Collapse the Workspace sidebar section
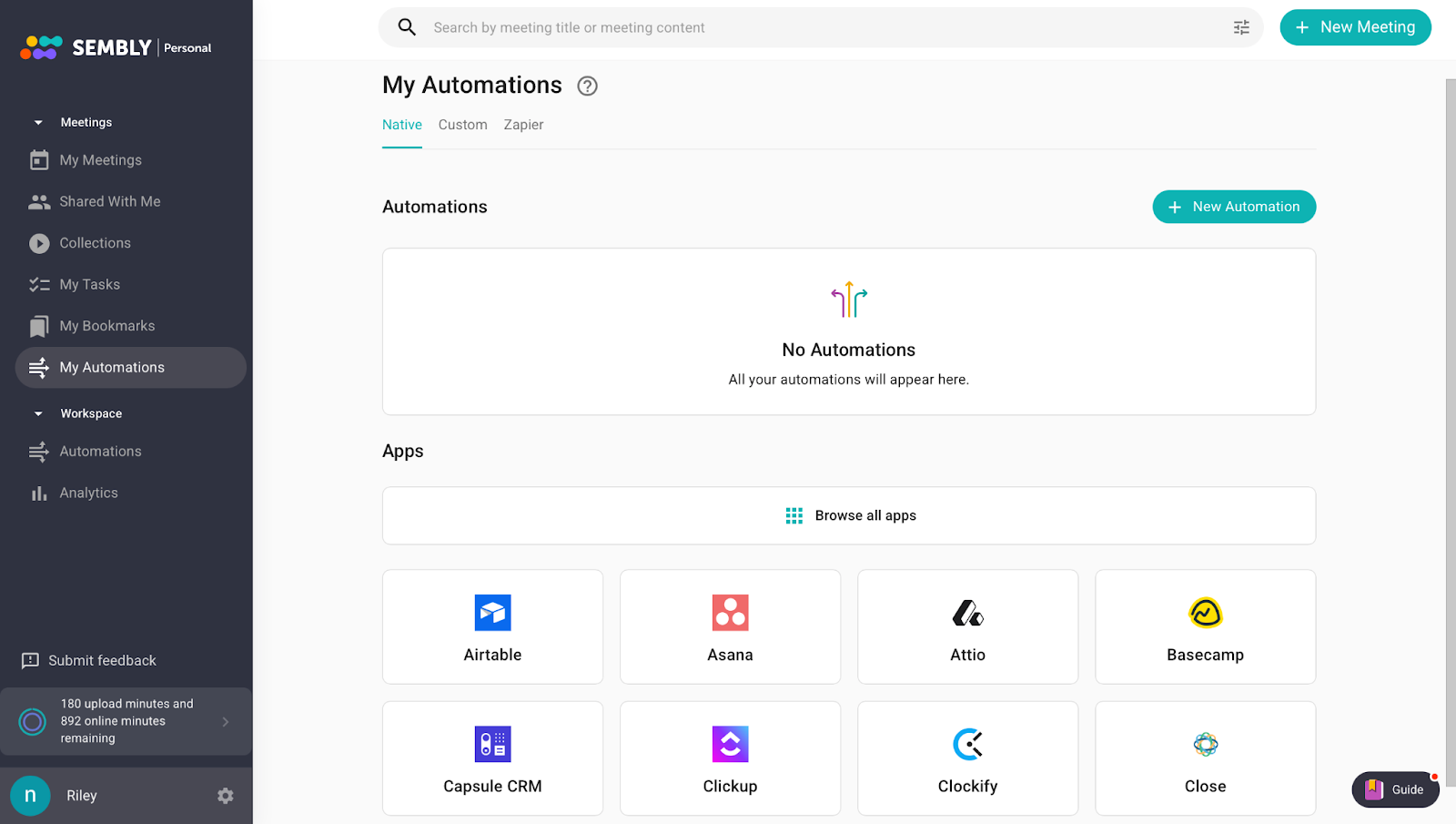1456x824 pixels. click(38, 414)
